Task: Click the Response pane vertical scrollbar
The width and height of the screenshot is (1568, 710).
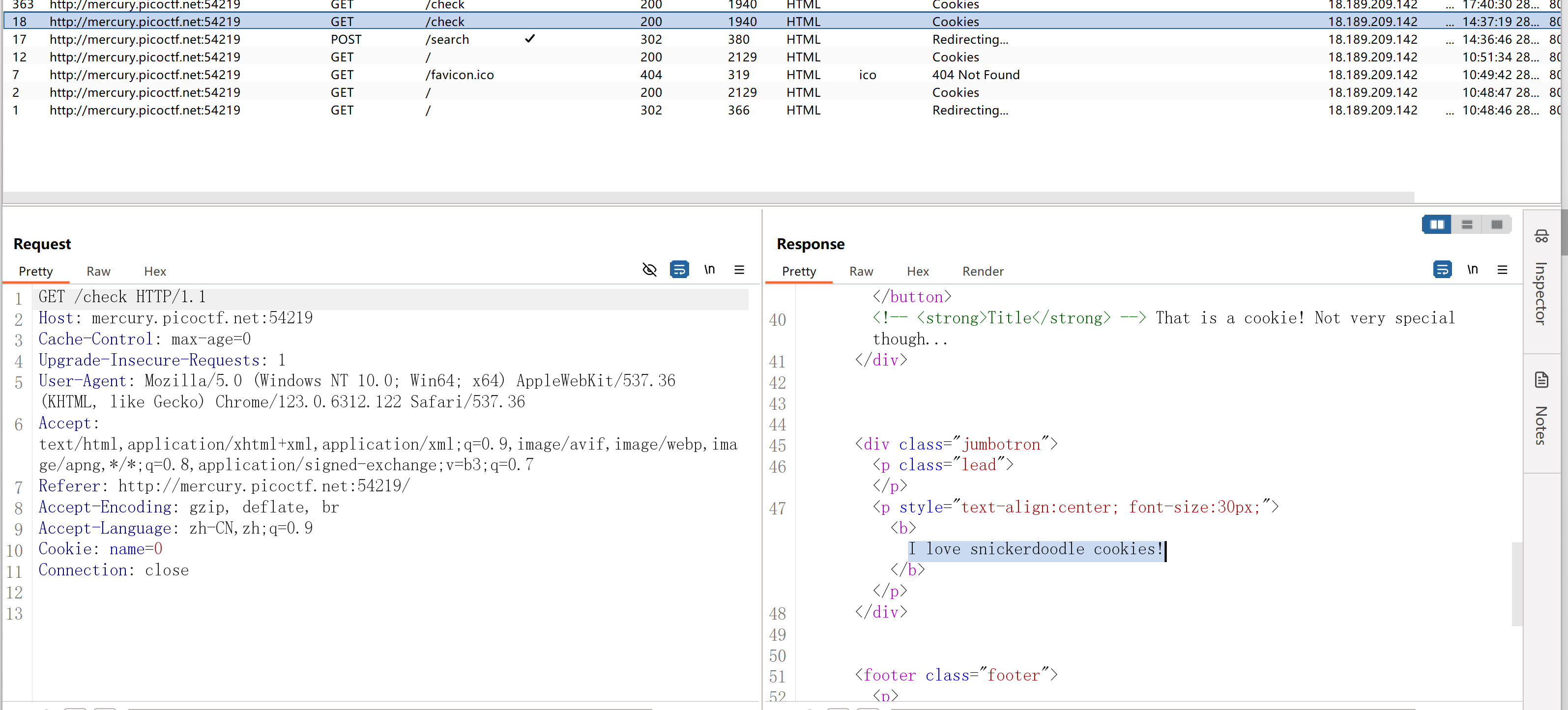Action: pyautogui.click(x=1516, y=583)
